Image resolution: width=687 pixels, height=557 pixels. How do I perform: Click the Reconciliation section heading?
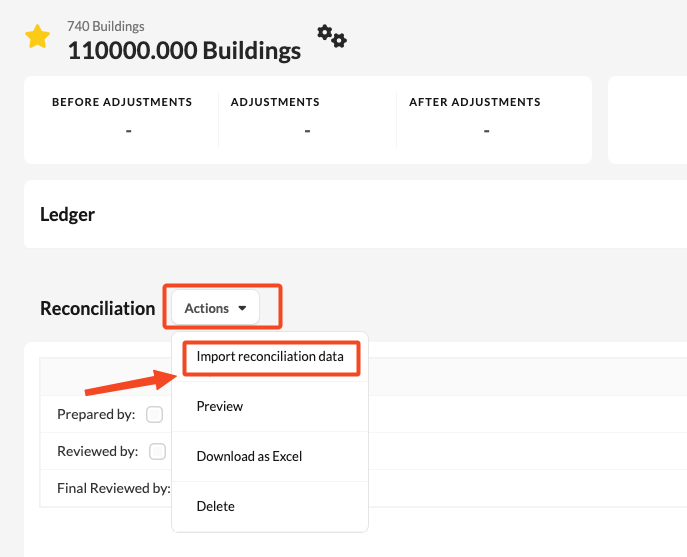point(98,308)
